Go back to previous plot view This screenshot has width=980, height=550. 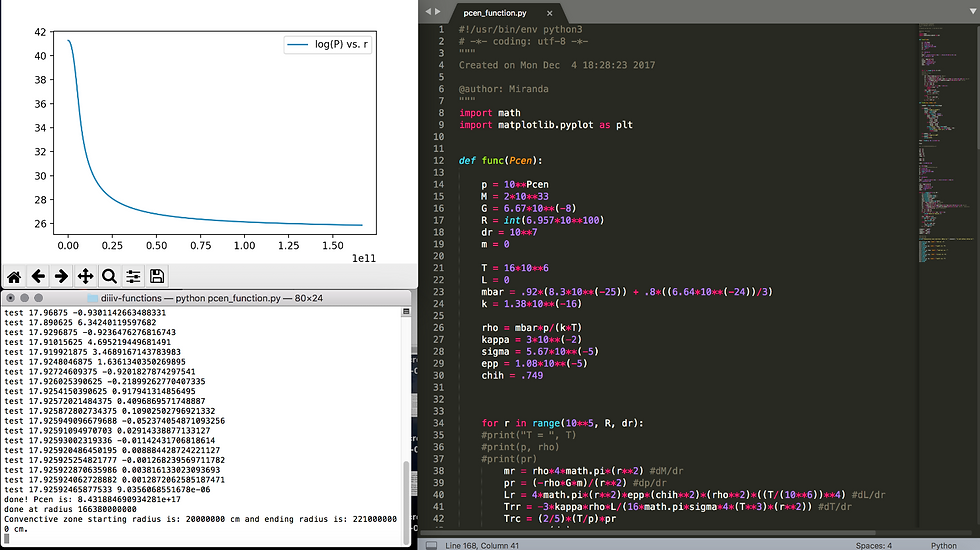tap(38, 276)
